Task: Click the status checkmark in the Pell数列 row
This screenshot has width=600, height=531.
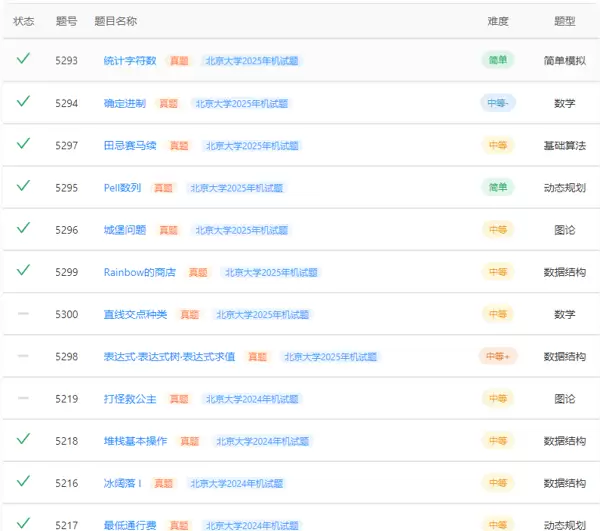Action: coord(23,186)
